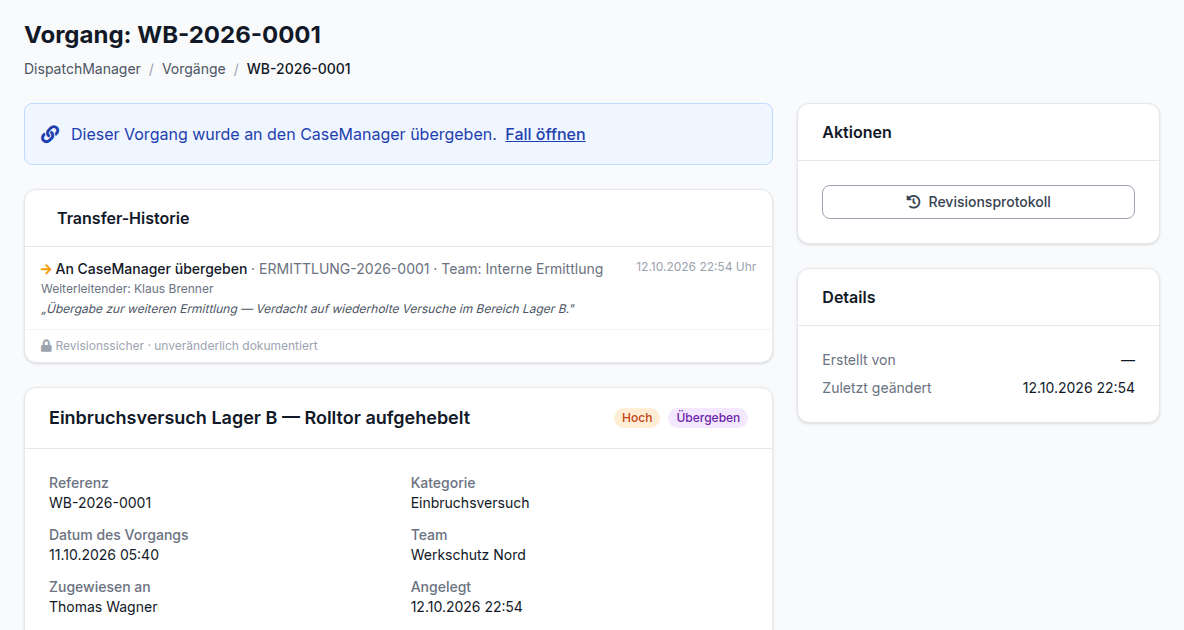Click the An CaseManager übergeben entry title
Screen dimensions: 1184x630
pos(151,269)
